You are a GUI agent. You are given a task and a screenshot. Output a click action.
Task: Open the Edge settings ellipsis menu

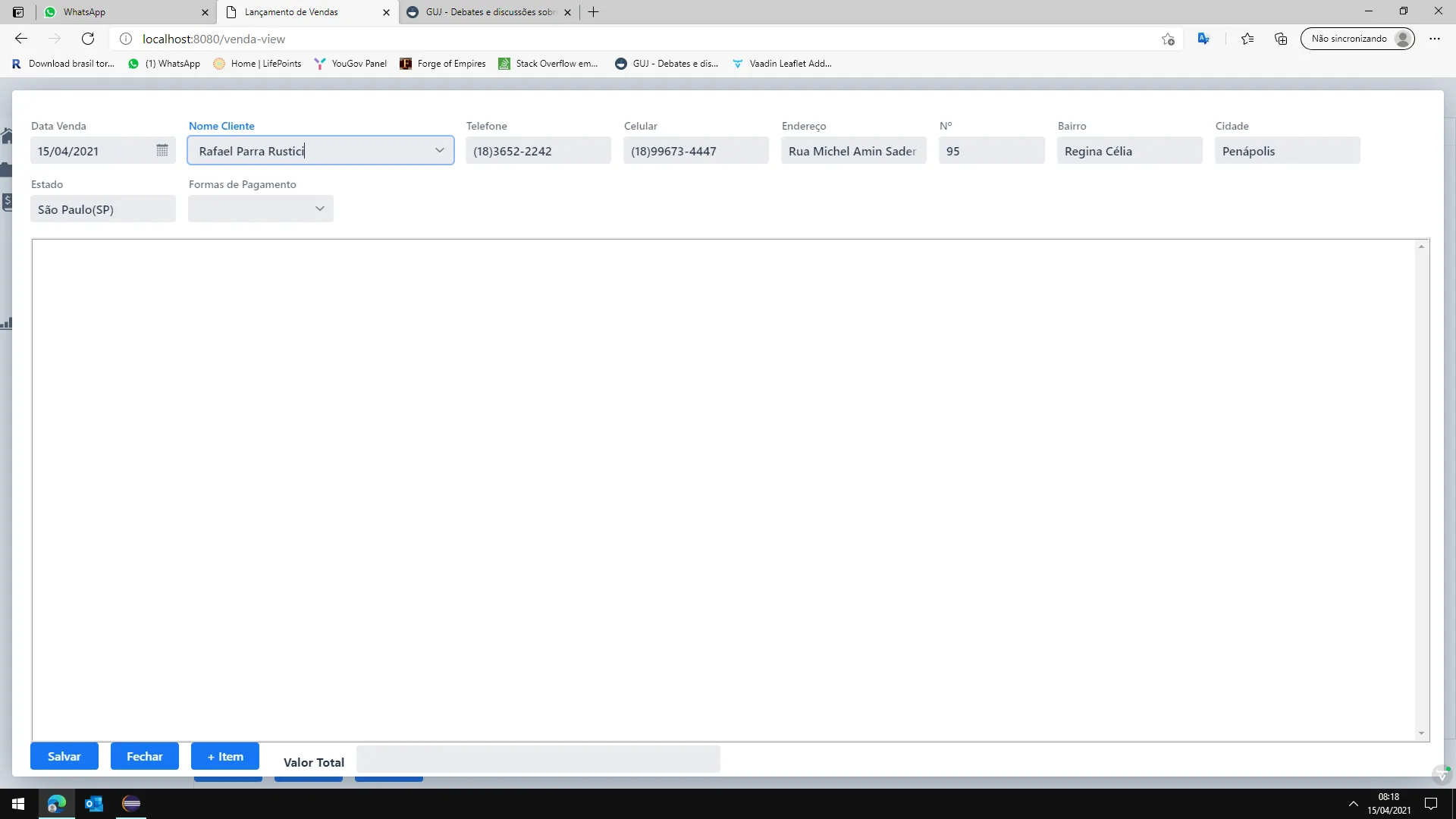coord(1434,39)
